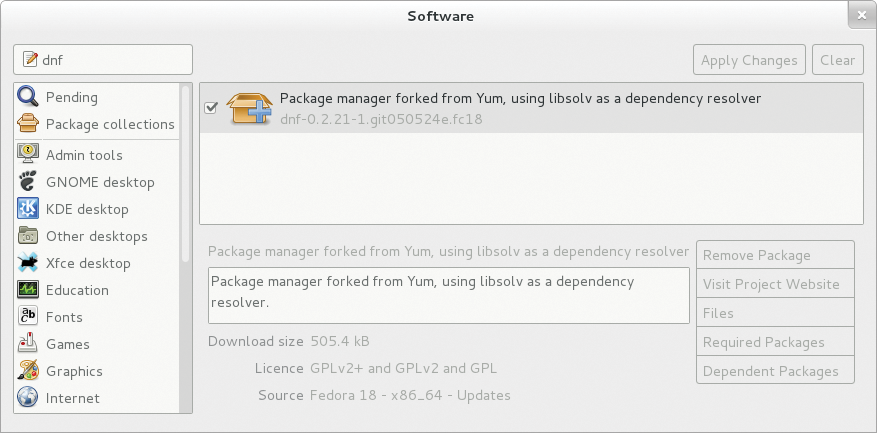The height and width of the screenshot is (433, 877).
Task: Click the search field containing dnf
Action: [103, 59]
